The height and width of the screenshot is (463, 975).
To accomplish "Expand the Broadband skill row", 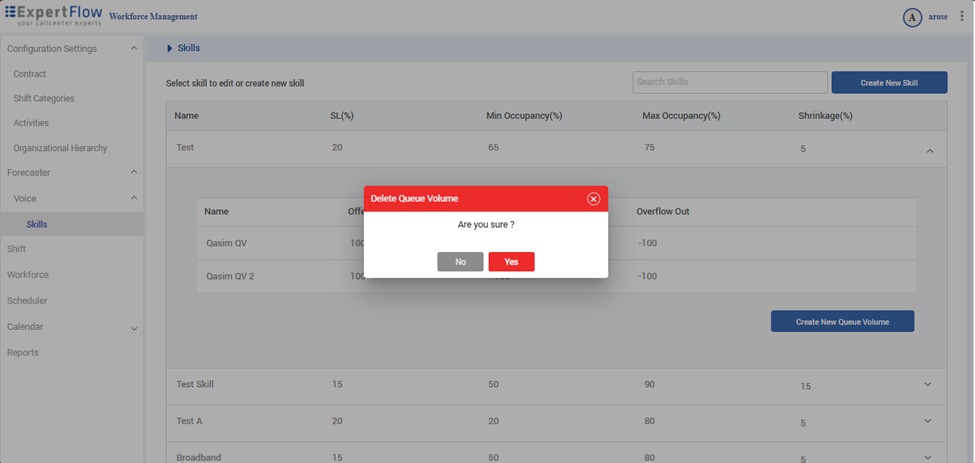I will [x=928, y=457].
